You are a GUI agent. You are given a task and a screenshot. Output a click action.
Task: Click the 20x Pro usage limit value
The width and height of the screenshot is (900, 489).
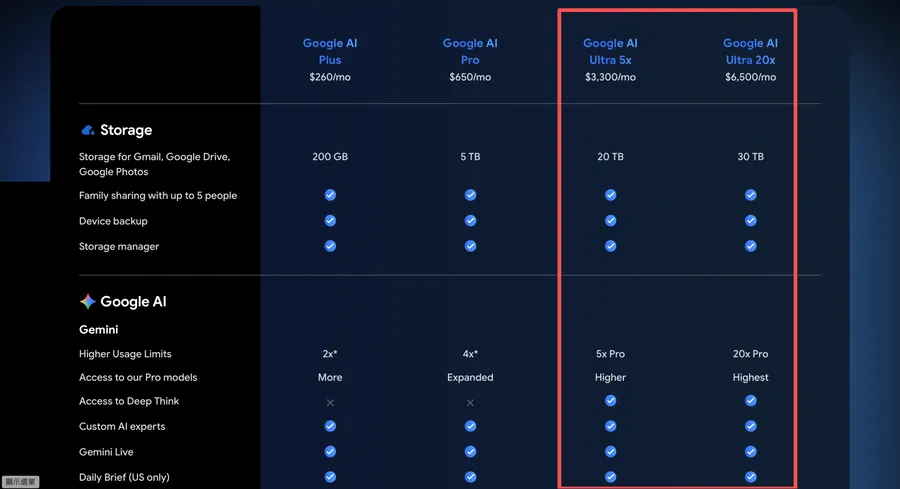(750, 354)
